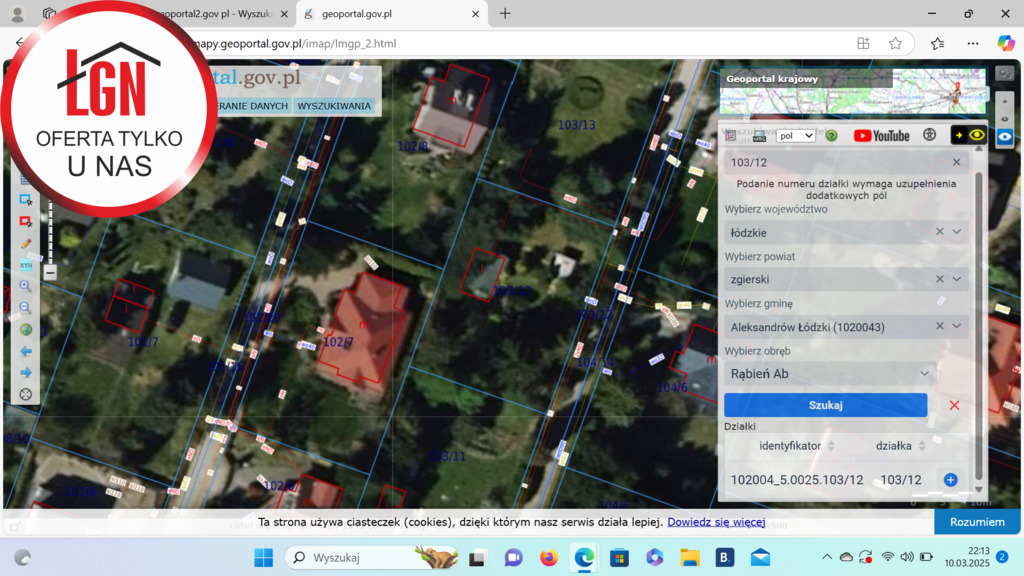Toggle the high contrast eye mode
The height and width of the screenshot is (576, 1024).
coord(969,135)
